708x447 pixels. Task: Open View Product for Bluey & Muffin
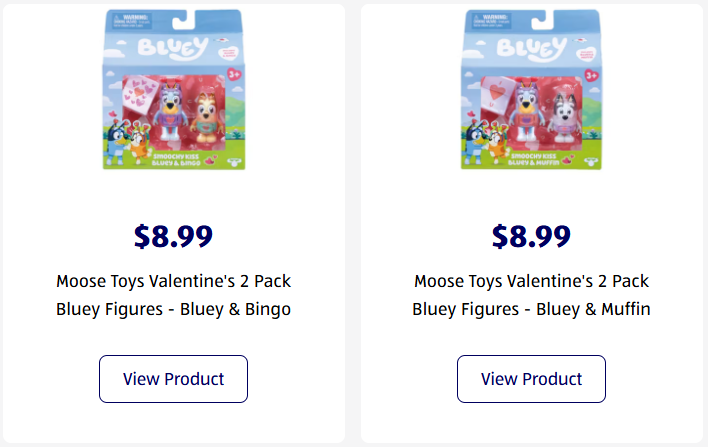pos(531,379)
